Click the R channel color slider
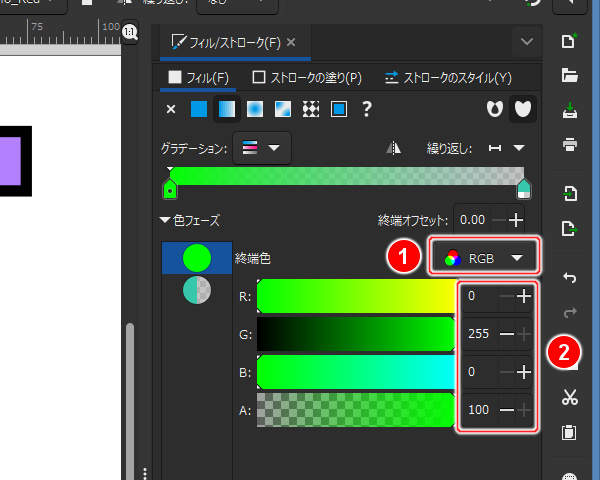Image resolution: width=600 pixels, height=480 pixels. 356,297
